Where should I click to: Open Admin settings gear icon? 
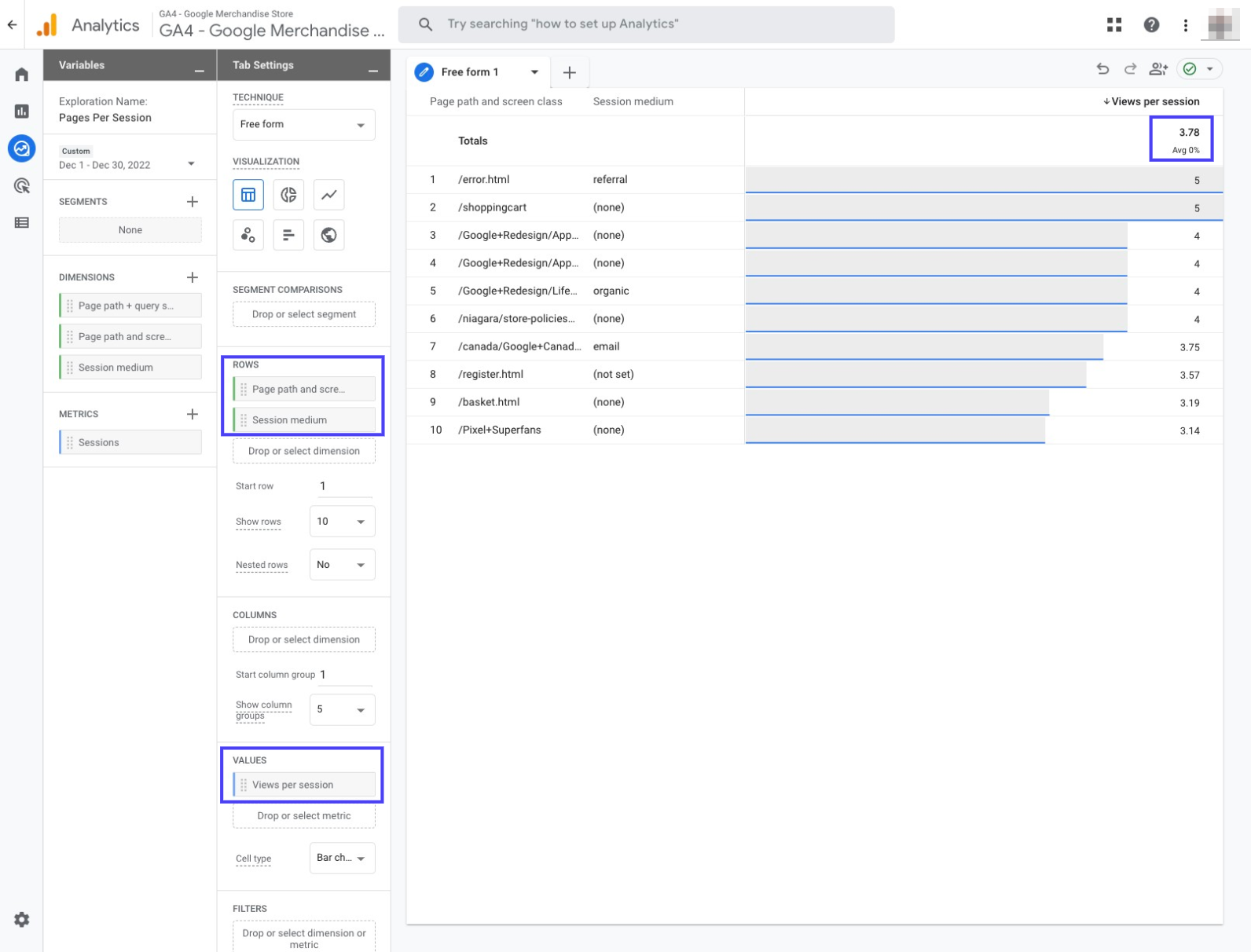click(x=21, y=919)
